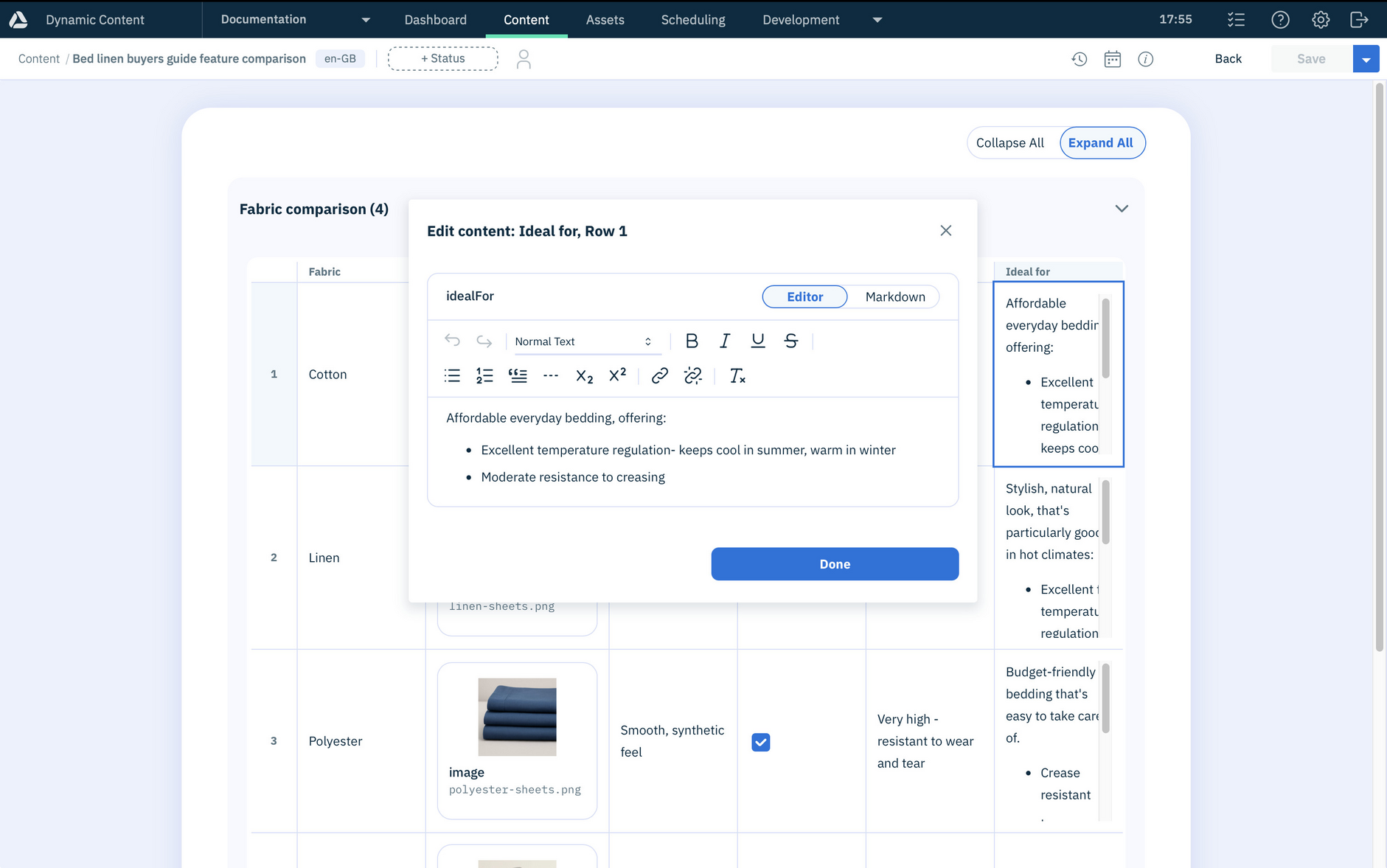
Task: Insert a bulleted list
Action: coord(451,376)
